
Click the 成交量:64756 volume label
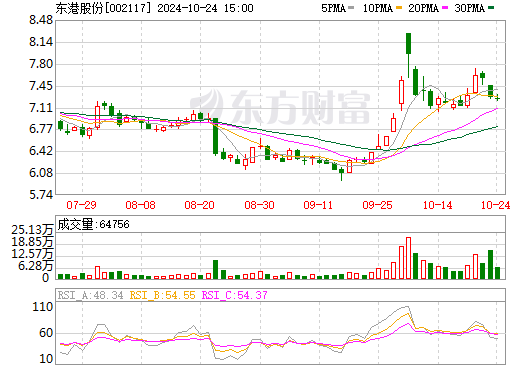pos(93,224)
